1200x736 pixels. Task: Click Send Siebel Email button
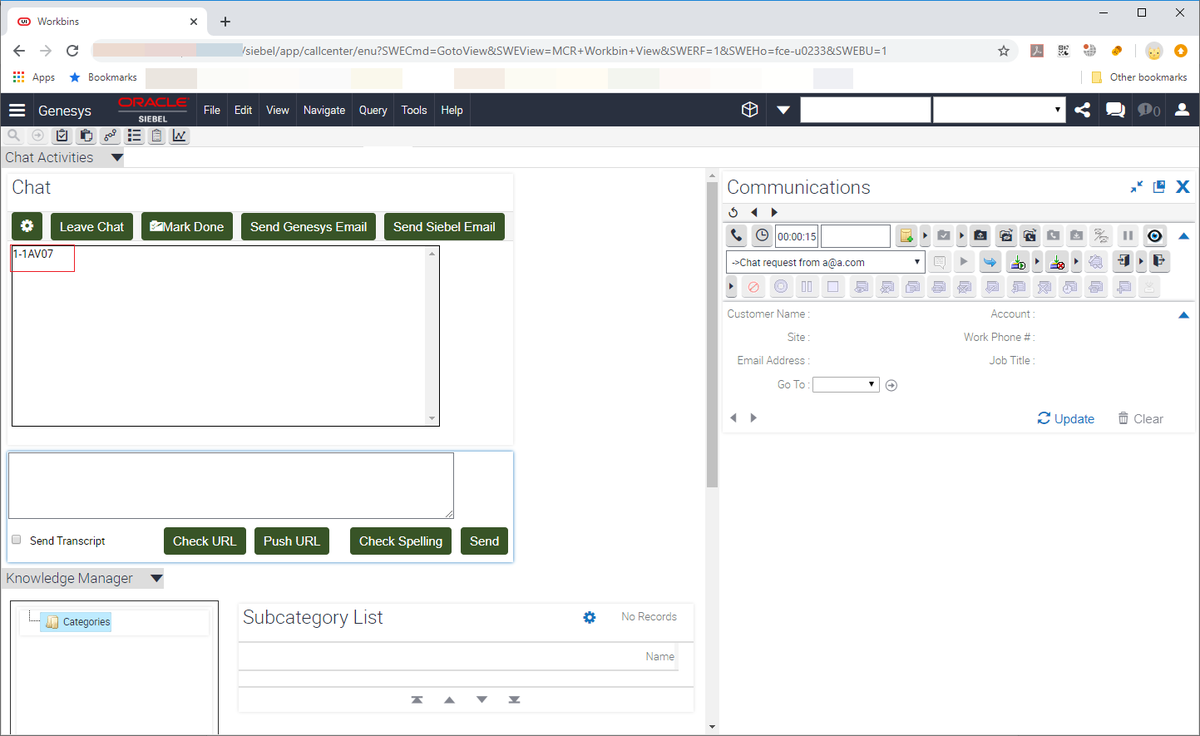click(x=444, y=226)
